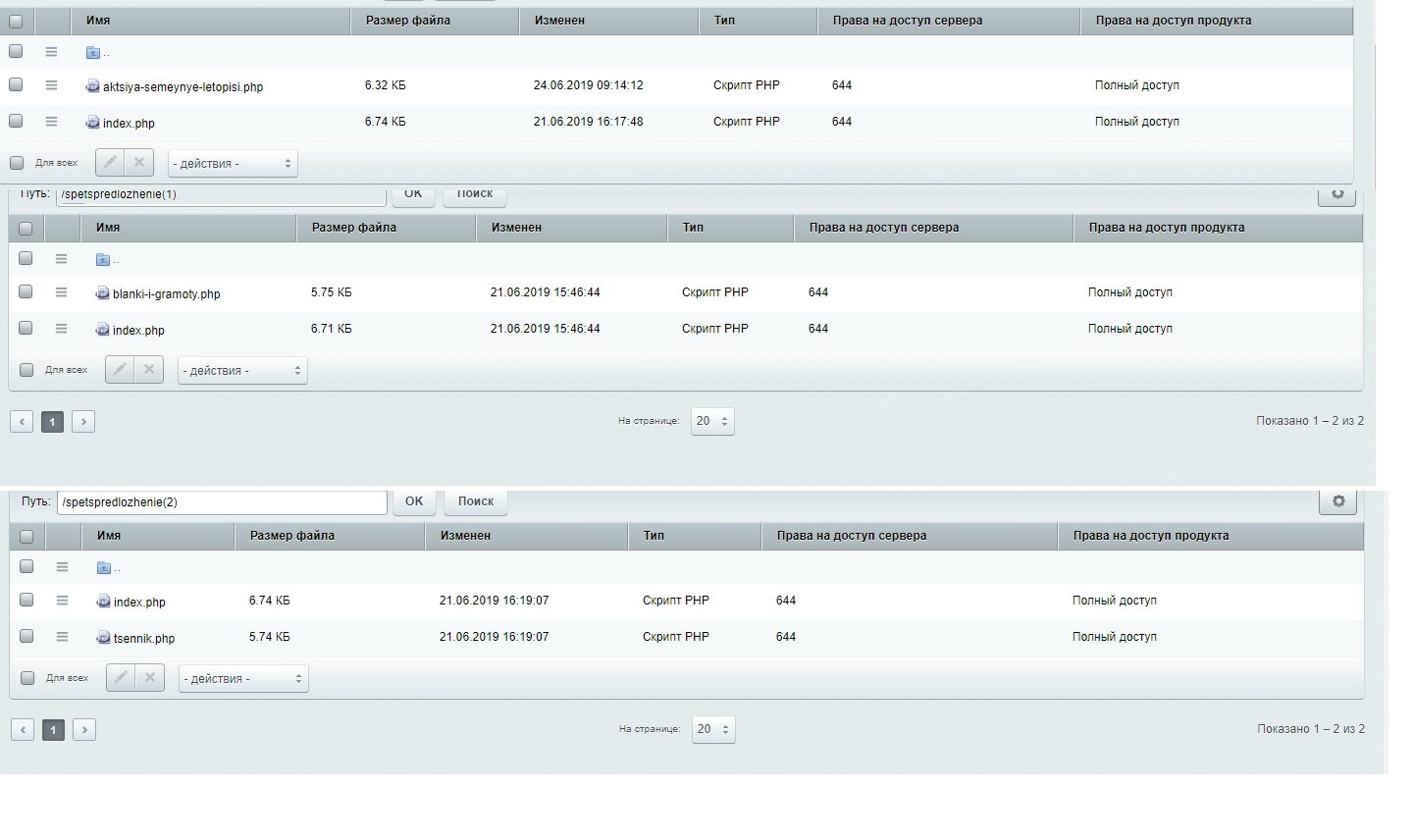Viewport: 1414px width, 840px height.
Task: Sort by 'Размер файла' in /spetspredlozhenie(2) table
Action: [x=330, y=536]
